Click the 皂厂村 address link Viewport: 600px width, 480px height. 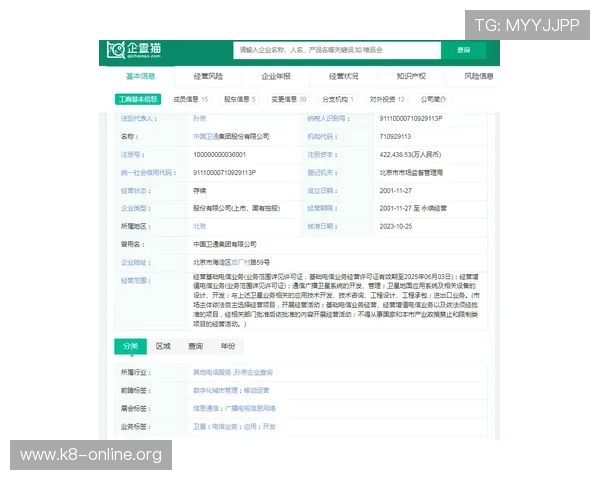click(x=241, y=262)
